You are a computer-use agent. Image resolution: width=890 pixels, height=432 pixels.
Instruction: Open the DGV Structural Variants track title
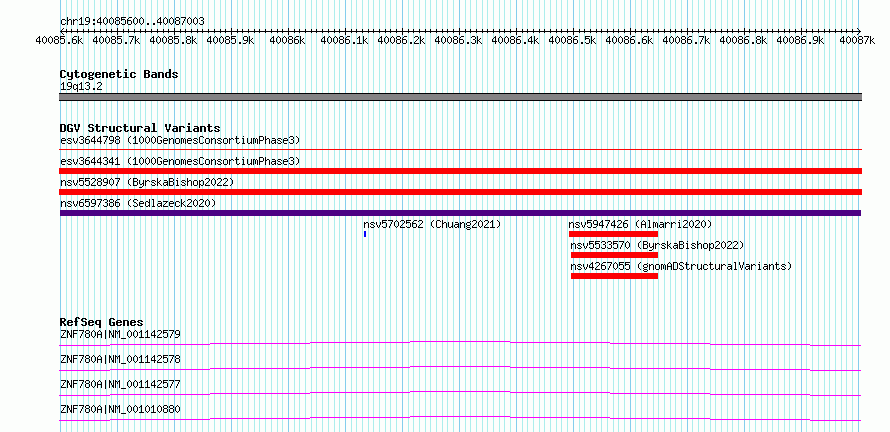pyautogui.click(x=140, y=128)
